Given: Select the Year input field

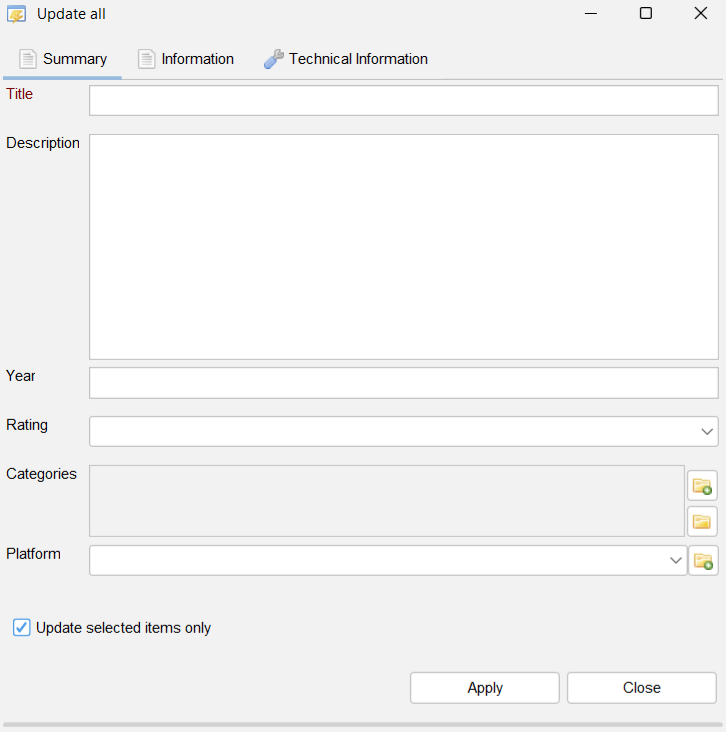Looking at the screenshot, I should pyautogui.click(x=403, y=383).
